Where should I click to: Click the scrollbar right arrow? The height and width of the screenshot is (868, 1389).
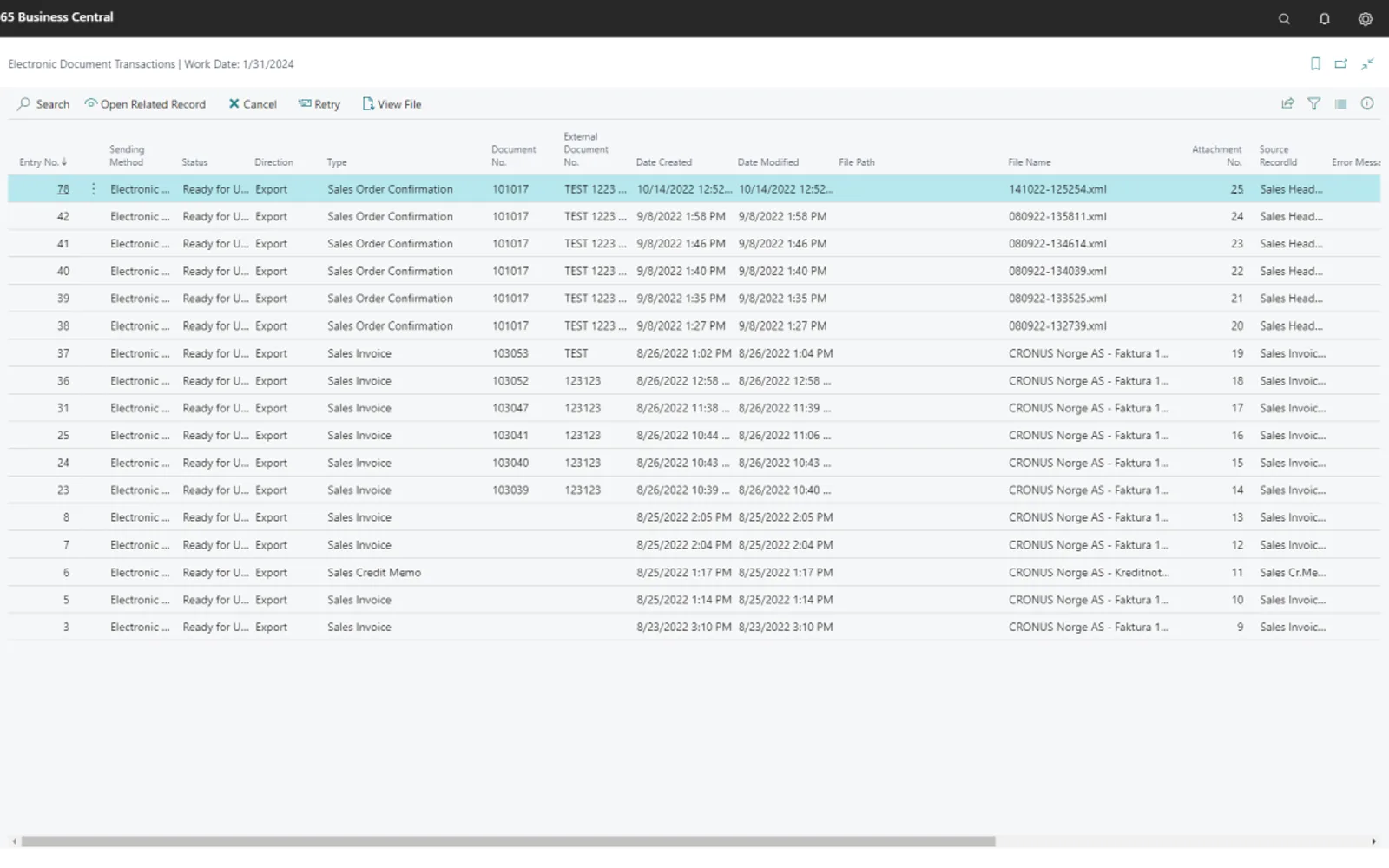pyautogui.click(x=1373, y=841)
